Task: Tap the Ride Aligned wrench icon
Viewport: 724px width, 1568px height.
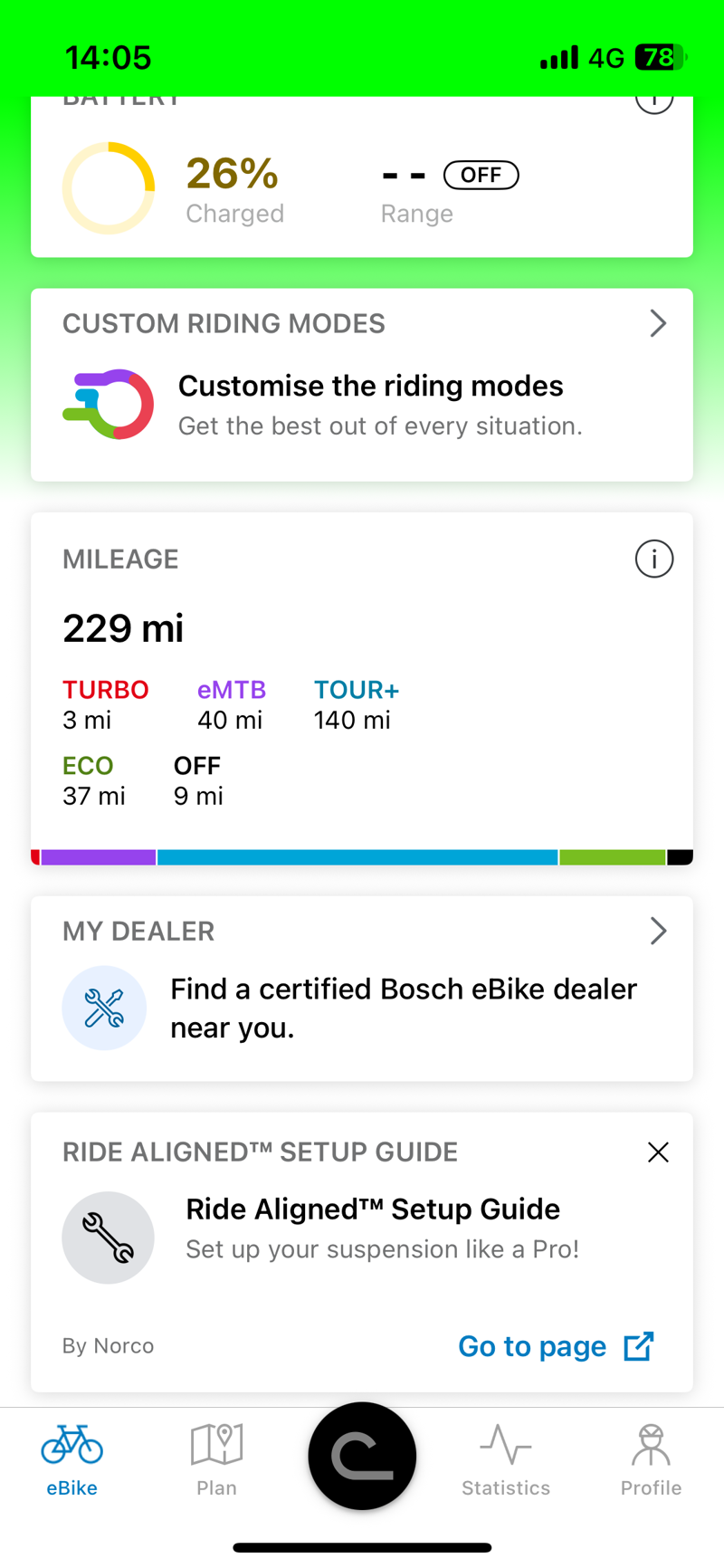Action: click(x=108, y=1238)
